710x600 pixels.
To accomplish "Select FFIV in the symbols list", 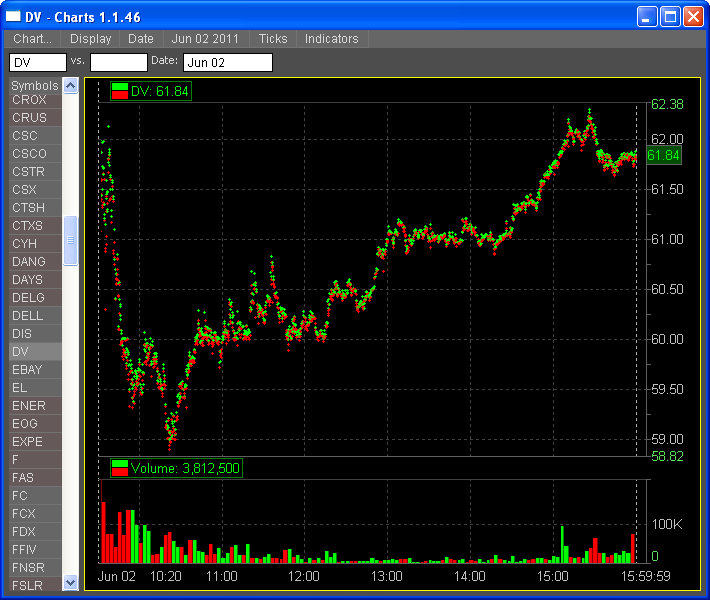I will point(35,550).
